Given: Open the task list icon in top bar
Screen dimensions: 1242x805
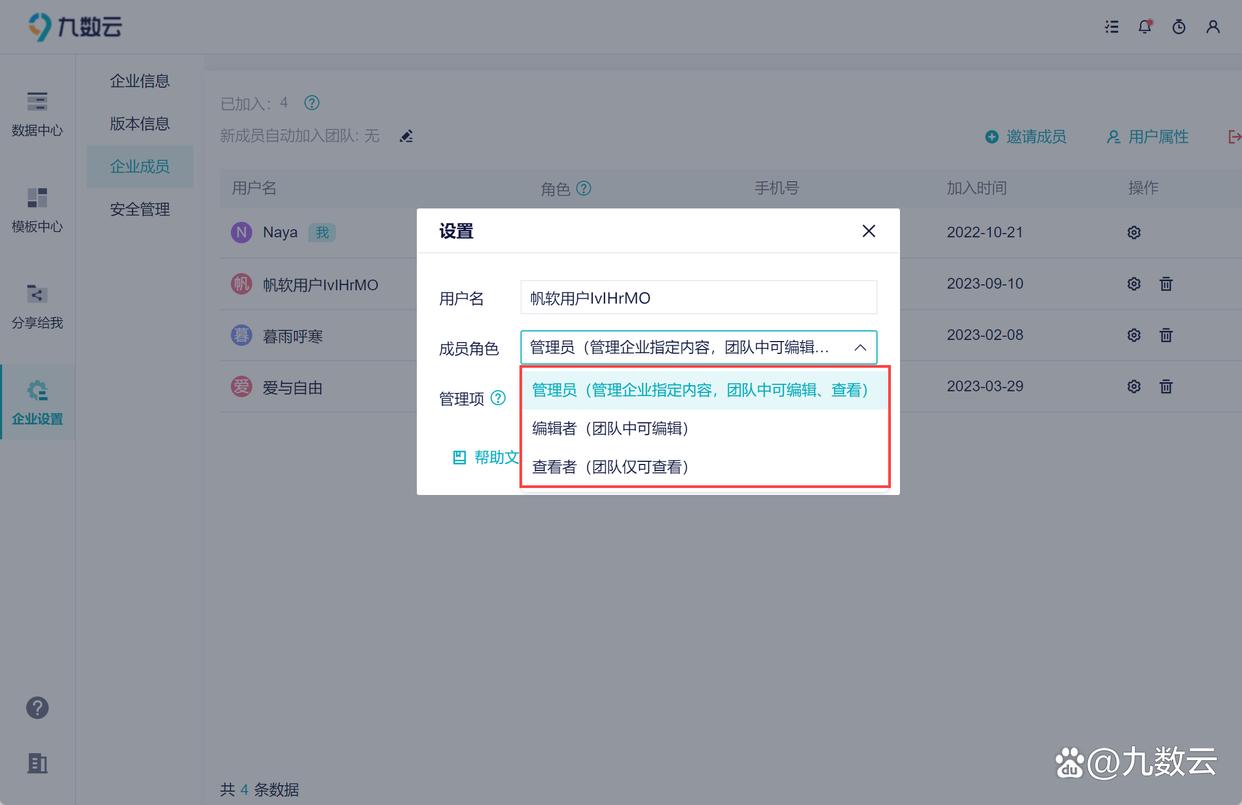Looking at the screenshot, I should coord(1111,27).
